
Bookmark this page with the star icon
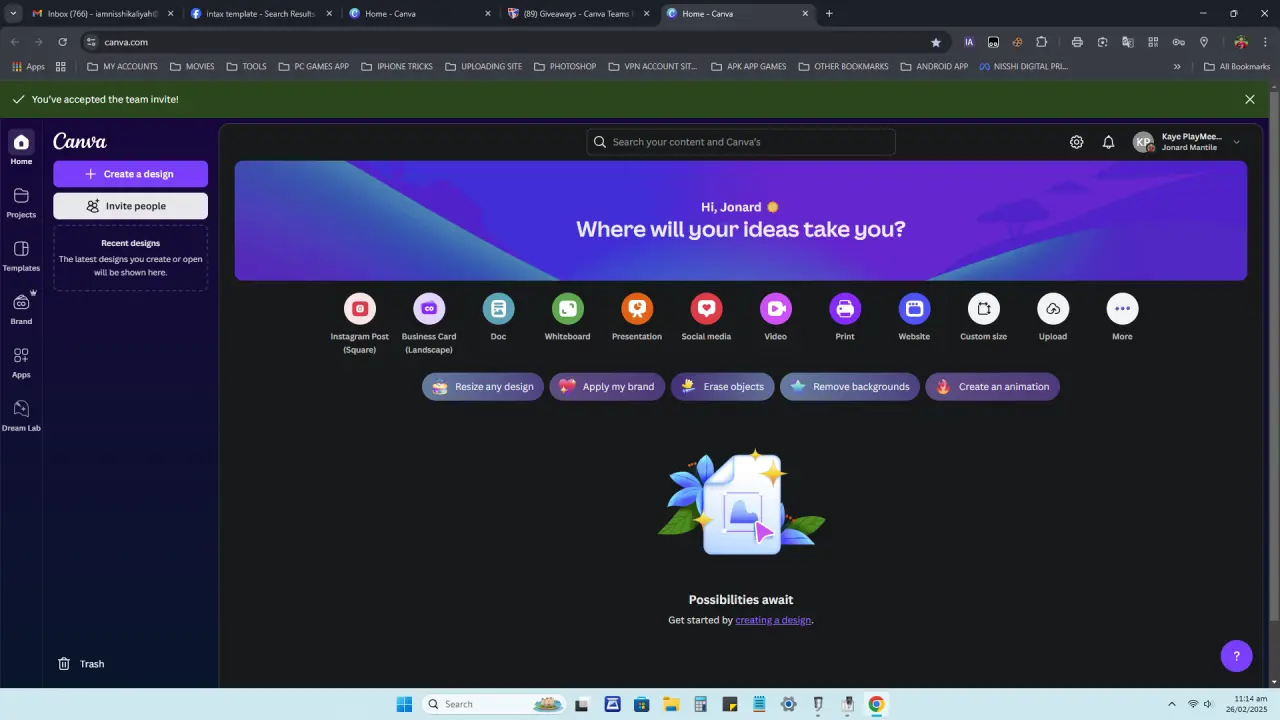(x=936, y=42)
